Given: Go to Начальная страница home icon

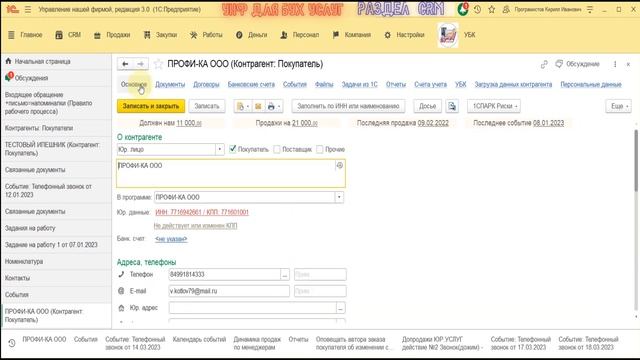Looking at the screenshot, I should click(8, 61).
